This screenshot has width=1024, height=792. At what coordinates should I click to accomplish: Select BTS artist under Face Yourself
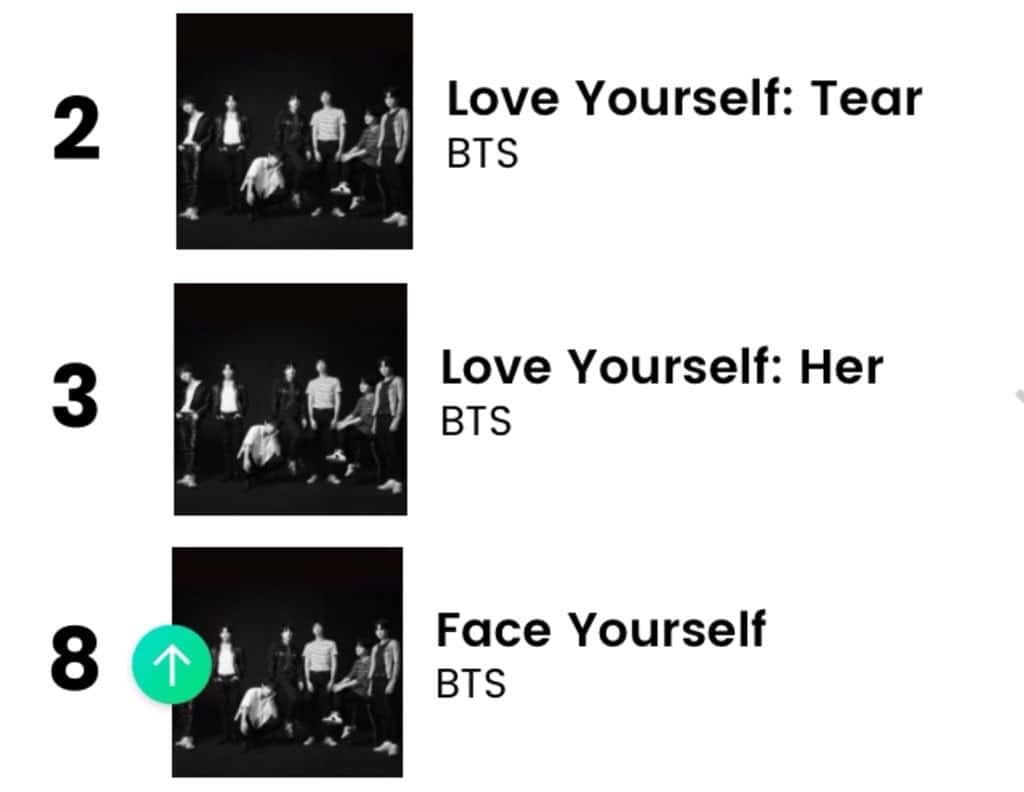pos(471,684)
